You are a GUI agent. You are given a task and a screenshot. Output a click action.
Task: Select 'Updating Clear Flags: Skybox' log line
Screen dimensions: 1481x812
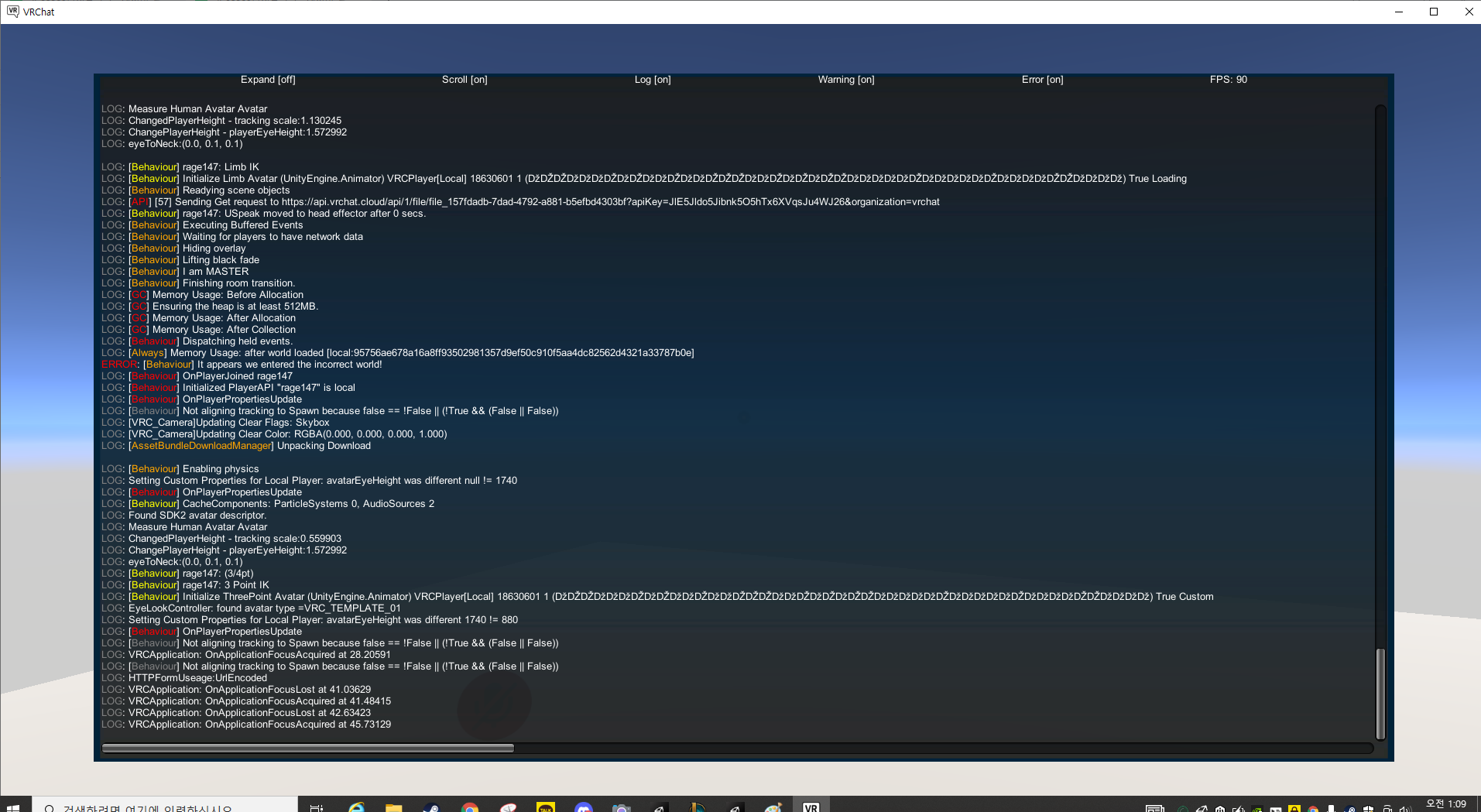coord(215,423)
